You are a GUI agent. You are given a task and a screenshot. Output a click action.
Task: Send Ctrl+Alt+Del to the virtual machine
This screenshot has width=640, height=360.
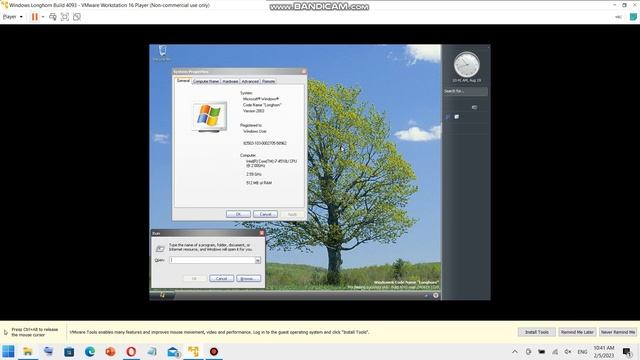coord(53,17)
